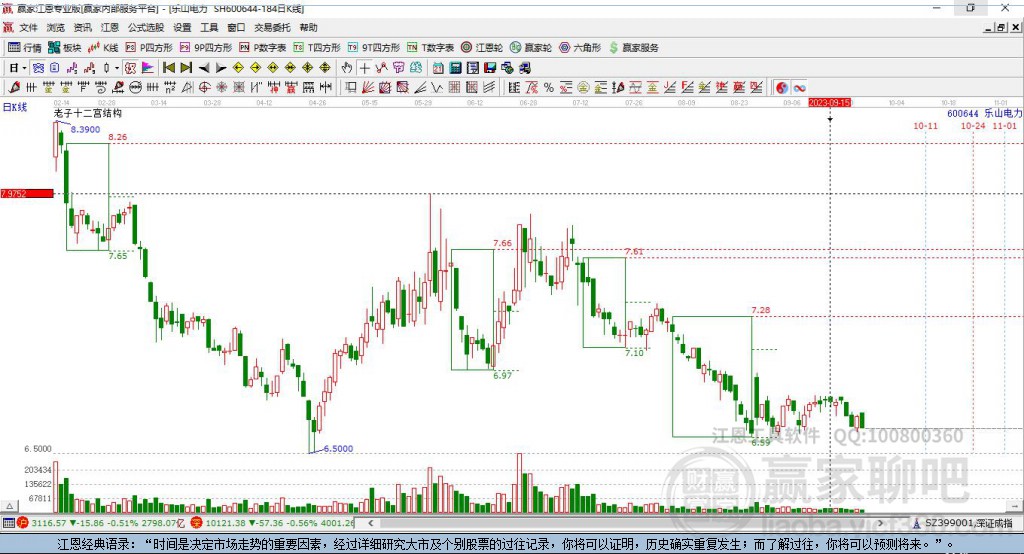This screenshot has height=554, width=1024.
Task: Expand the candlestick style dropdown arrow
Action: (x=117, y=68)
